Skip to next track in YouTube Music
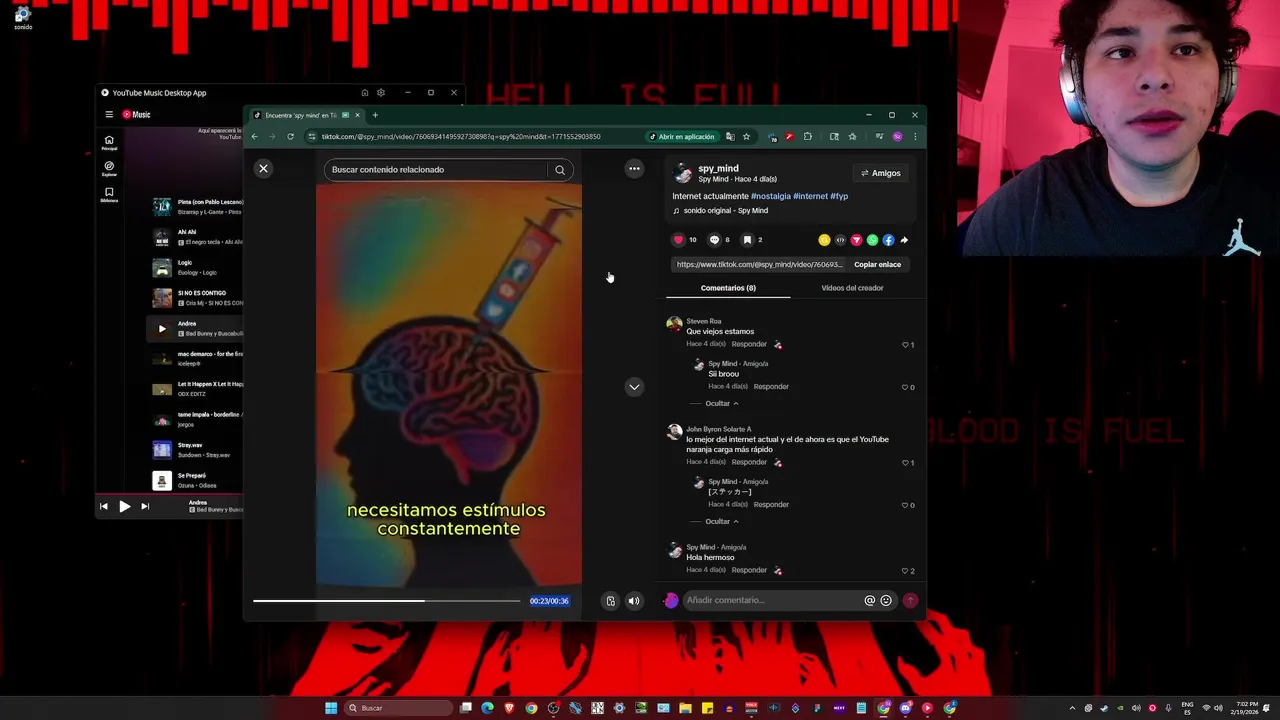 [145, 507]
